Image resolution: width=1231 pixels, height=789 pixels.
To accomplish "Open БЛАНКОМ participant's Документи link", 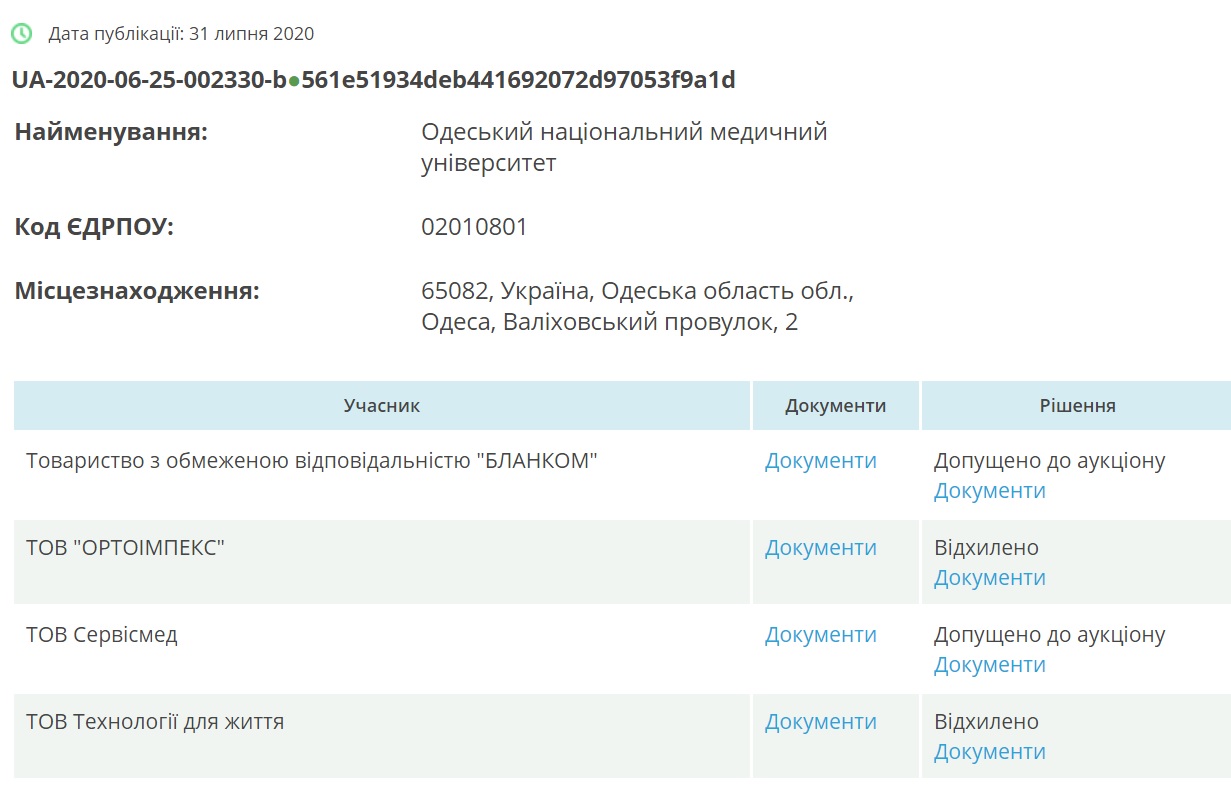I will point(820,461).
